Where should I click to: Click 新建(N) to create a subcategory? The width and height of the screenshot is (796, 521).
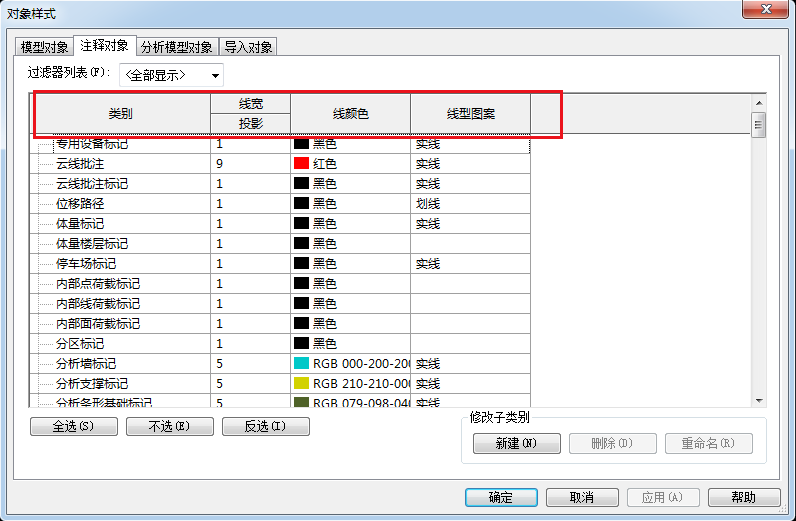(517, 443)
